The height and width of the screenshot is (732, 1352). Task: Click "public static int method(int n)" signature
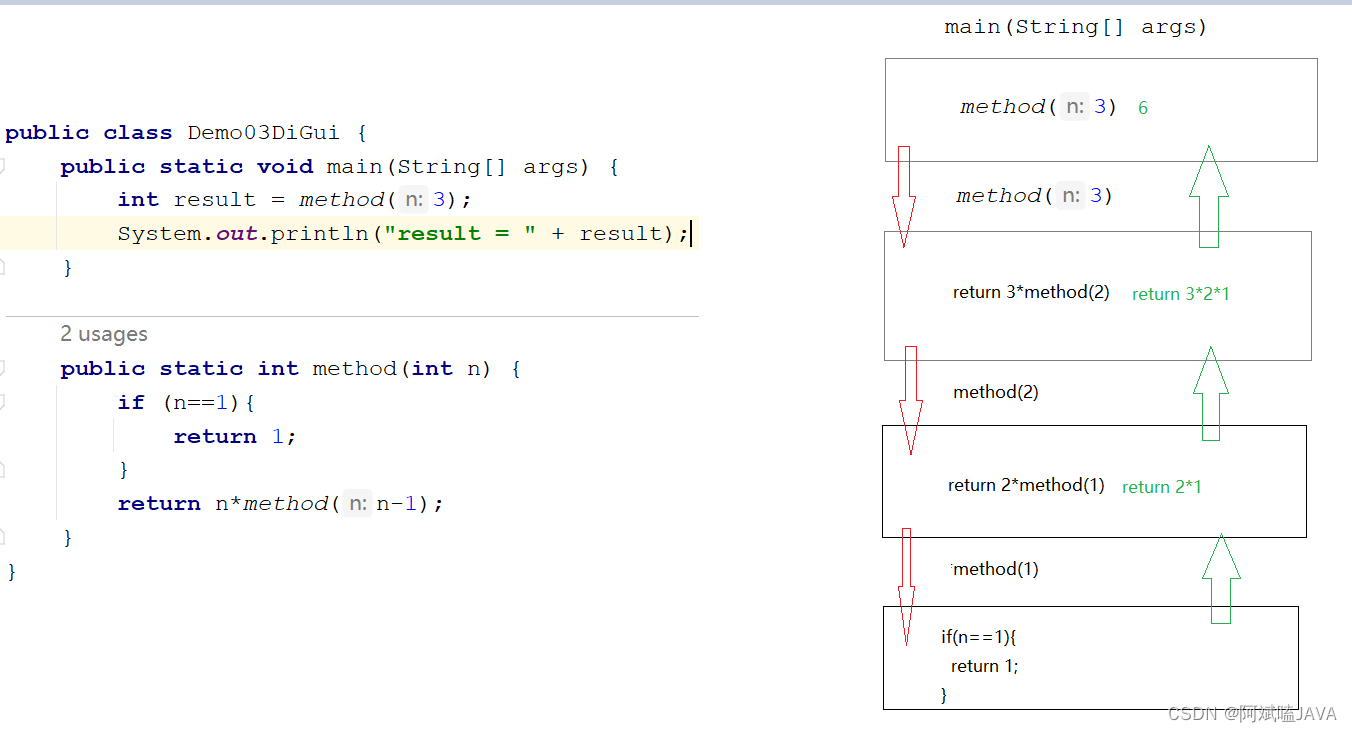276,368
